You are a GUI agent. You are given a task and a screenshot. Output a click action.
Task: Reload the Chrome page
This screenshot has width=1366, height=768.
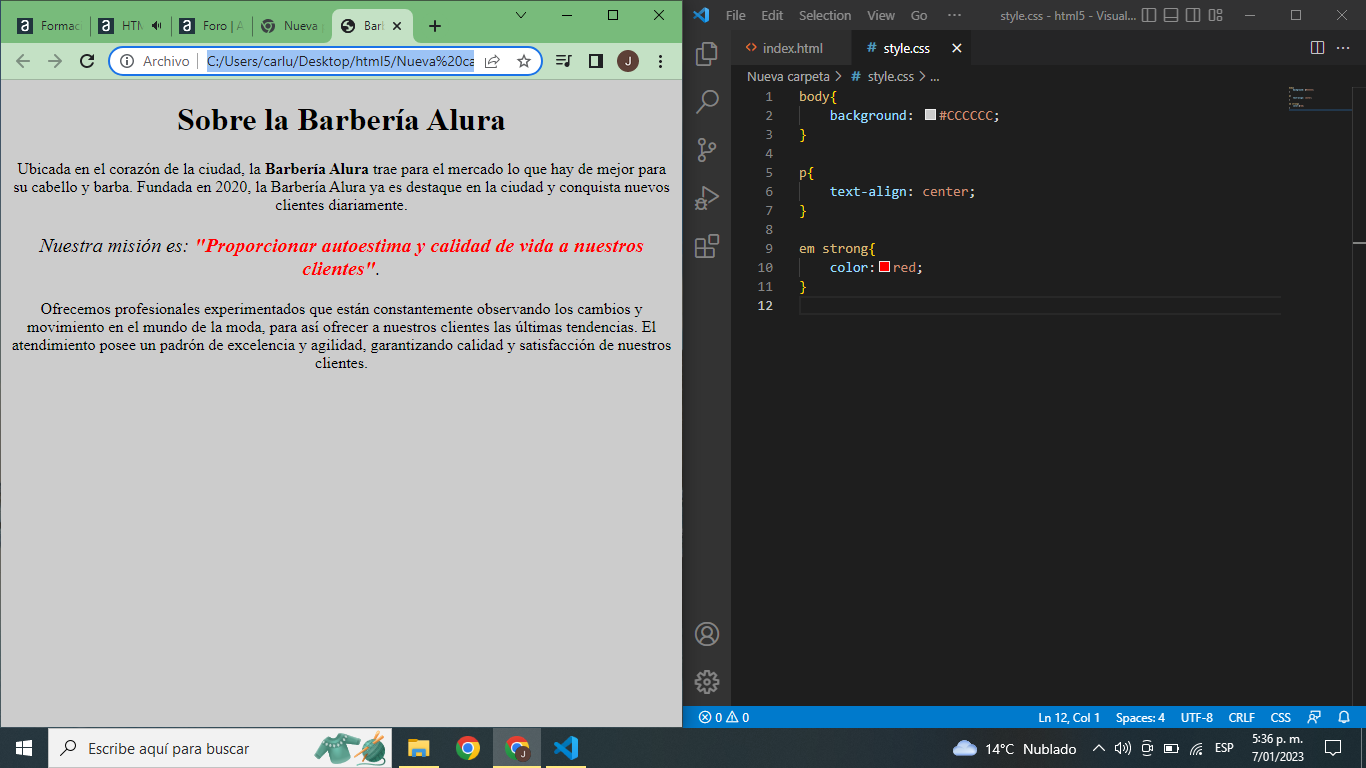[87, 61]
